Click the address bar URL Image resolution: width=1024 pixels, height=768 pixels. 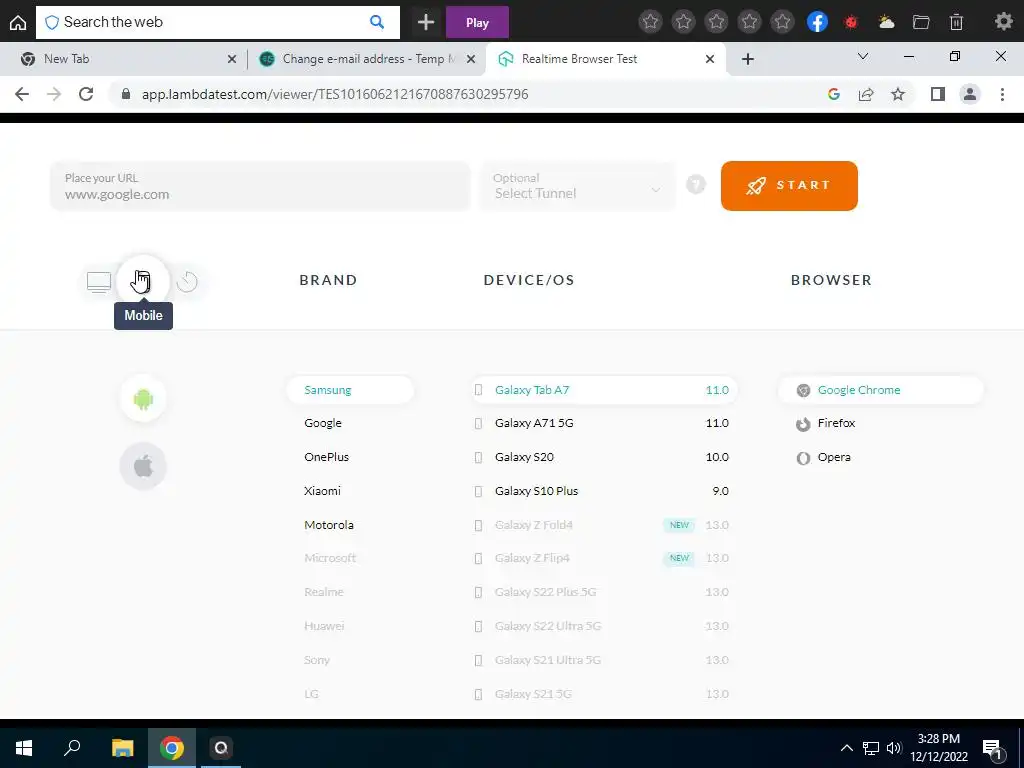[335, 94]
